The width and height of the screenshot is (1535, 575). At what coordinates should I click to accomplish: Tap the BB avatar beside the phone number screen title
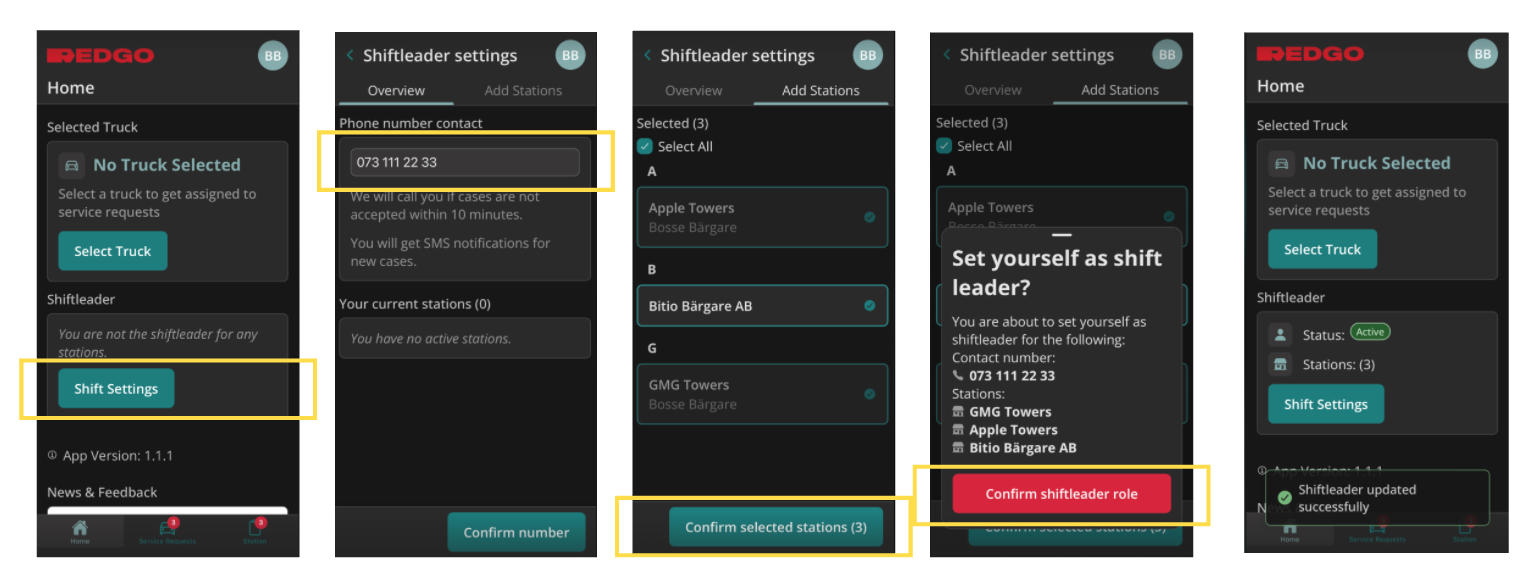(570, 55)
